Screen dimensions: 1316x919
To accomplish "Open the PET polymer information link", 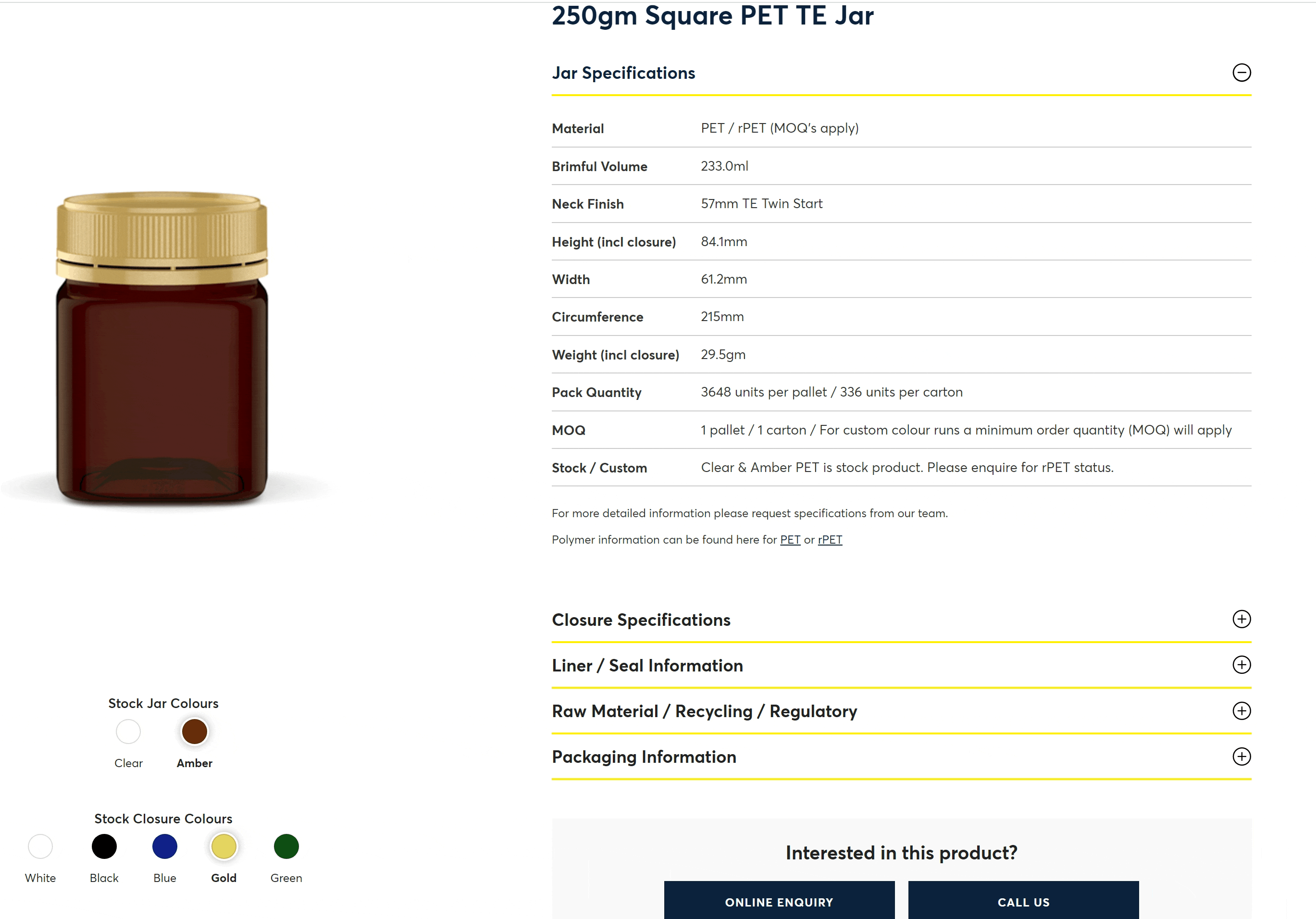I will pos(790,540).
